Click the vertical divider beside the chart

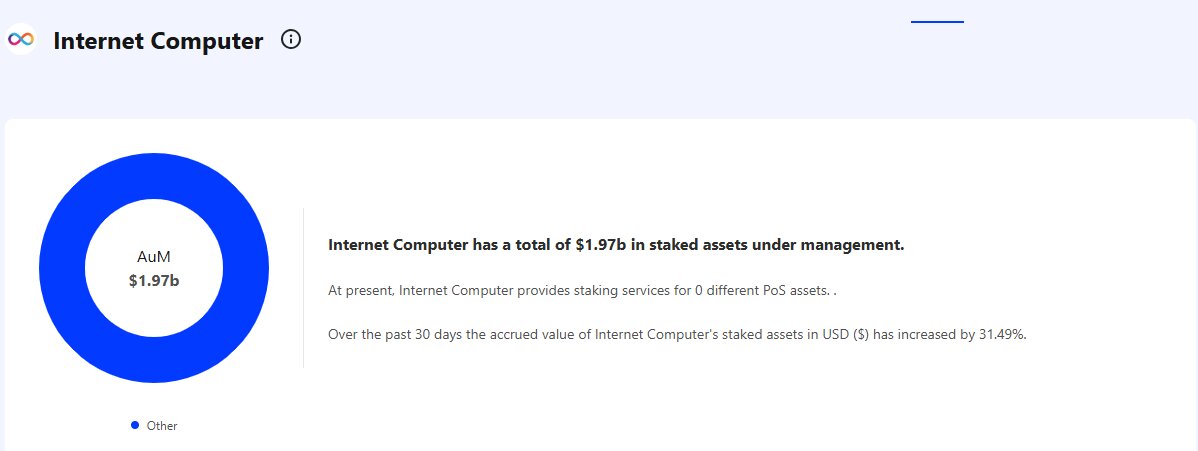(303, 288)
